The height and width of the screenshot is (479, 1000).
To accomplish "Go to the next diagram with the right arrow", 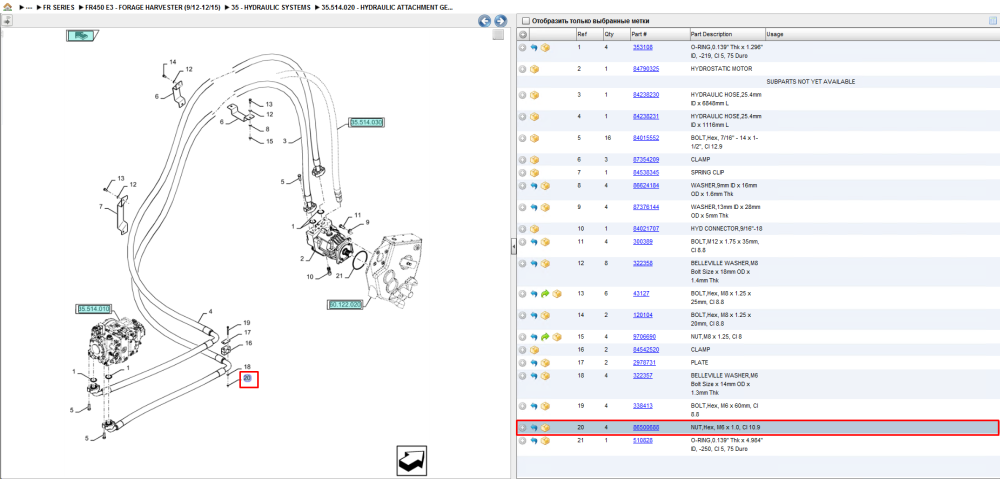I will click(501, 21).
